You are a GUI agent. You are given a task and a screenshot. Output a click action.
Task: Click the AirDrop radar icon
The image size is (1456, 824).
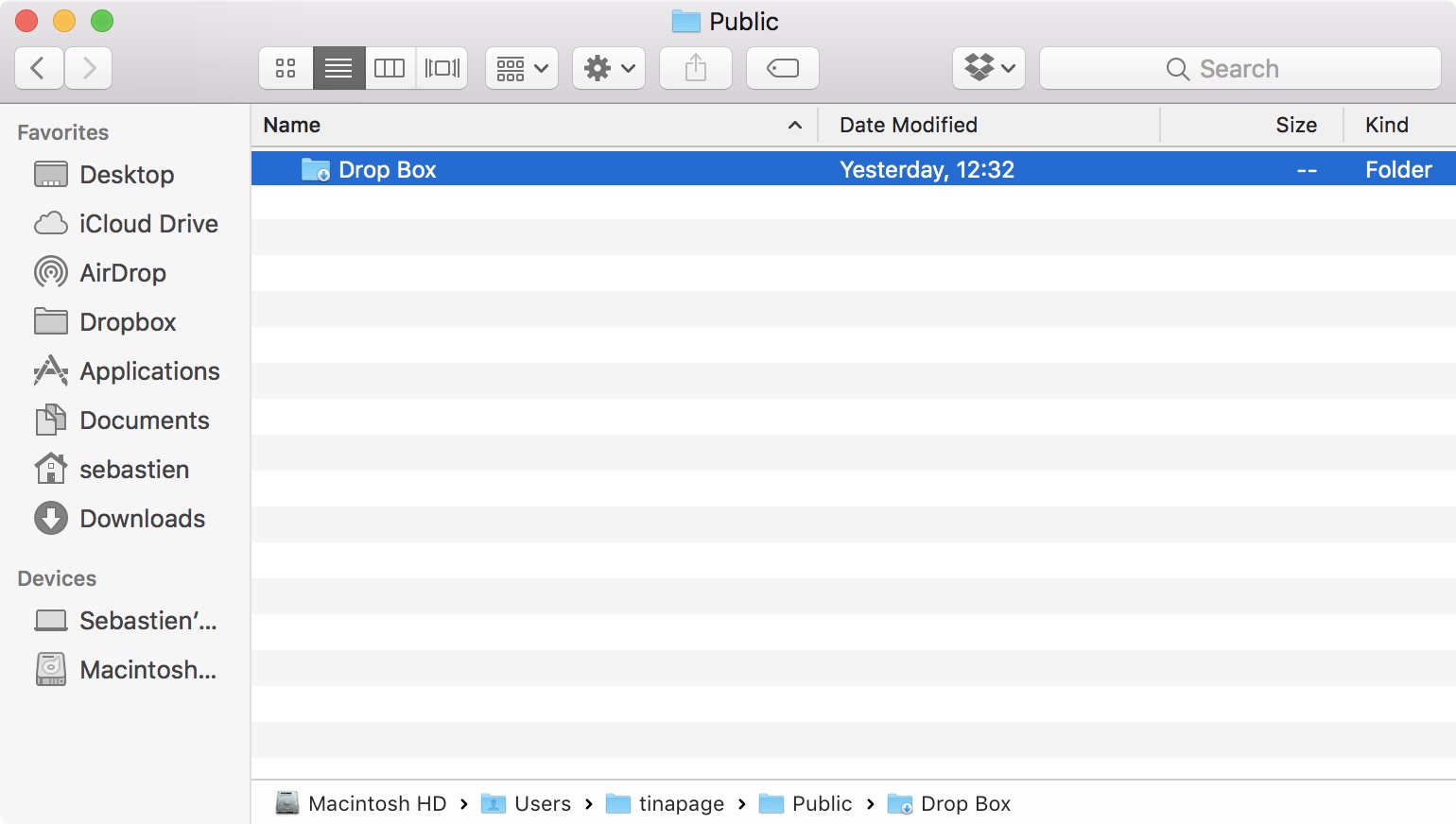tap(51, 273)
